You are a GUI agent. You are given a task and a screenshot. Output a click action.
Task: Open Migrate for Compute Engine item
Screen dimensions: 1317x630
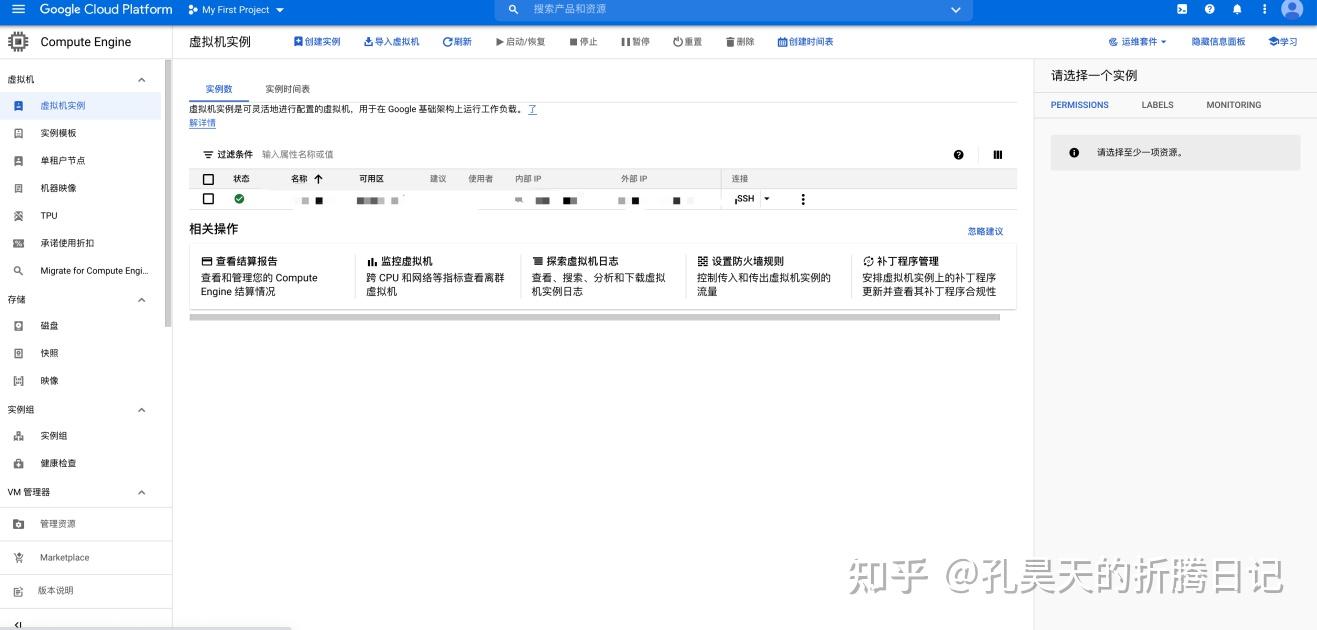pyautogui.click(x=80, y=271)
